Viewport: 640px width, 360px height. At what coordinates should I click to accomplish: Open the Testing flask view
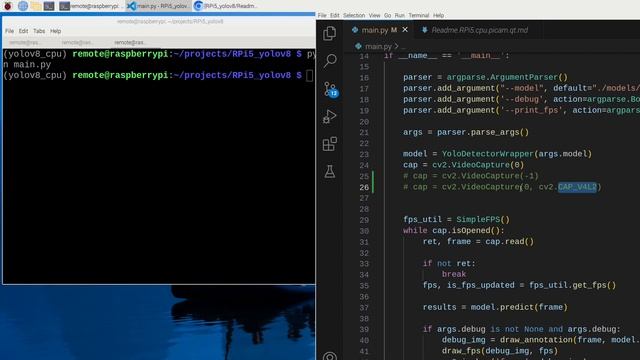point(330,171)
